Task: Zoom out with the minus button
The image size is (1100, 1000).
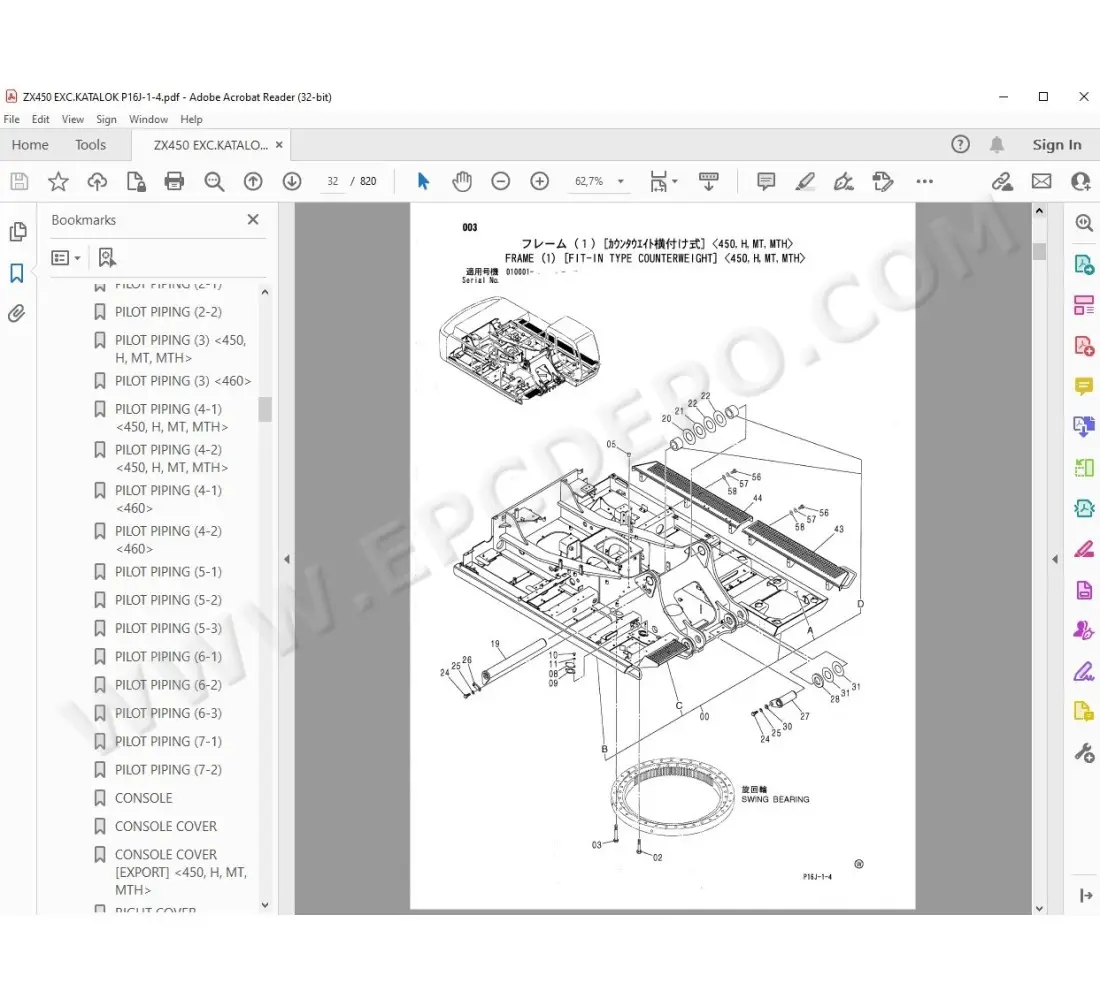Action: click(x=500, y=182)
